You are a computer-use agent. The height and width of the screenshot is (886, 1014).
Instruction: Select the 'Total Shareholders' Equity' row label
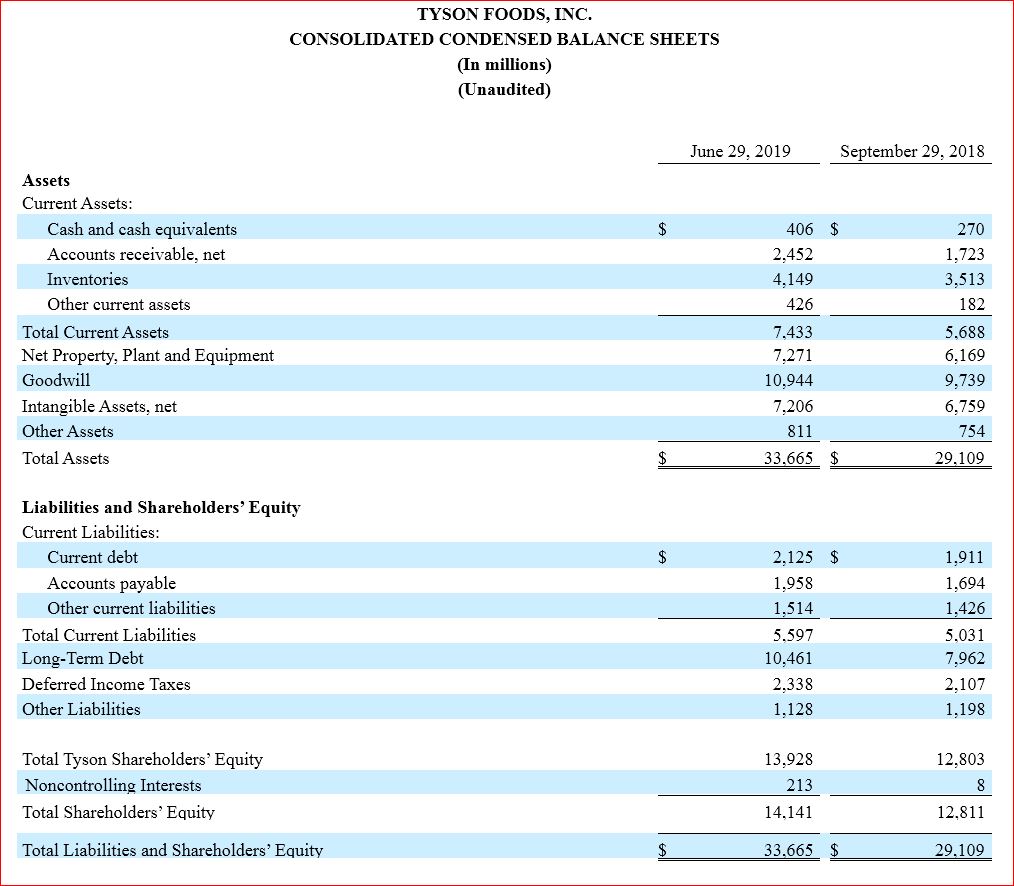tap(118, 812)
